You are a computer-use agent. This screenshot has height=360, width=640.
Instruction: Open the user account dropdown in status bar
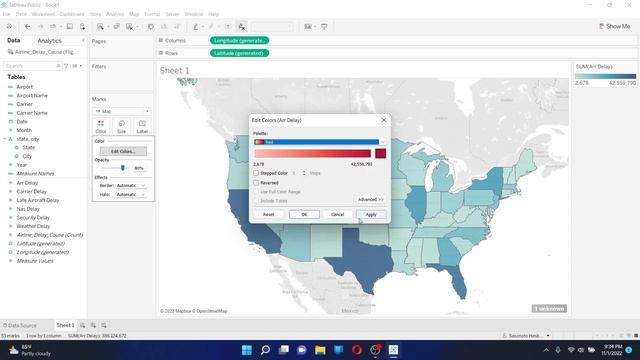pos(548,336)
